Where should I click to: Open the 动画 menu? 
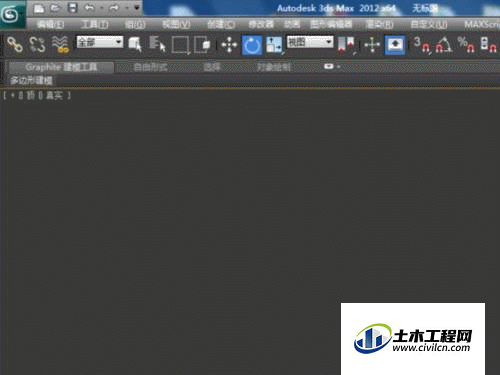(292, 24)
